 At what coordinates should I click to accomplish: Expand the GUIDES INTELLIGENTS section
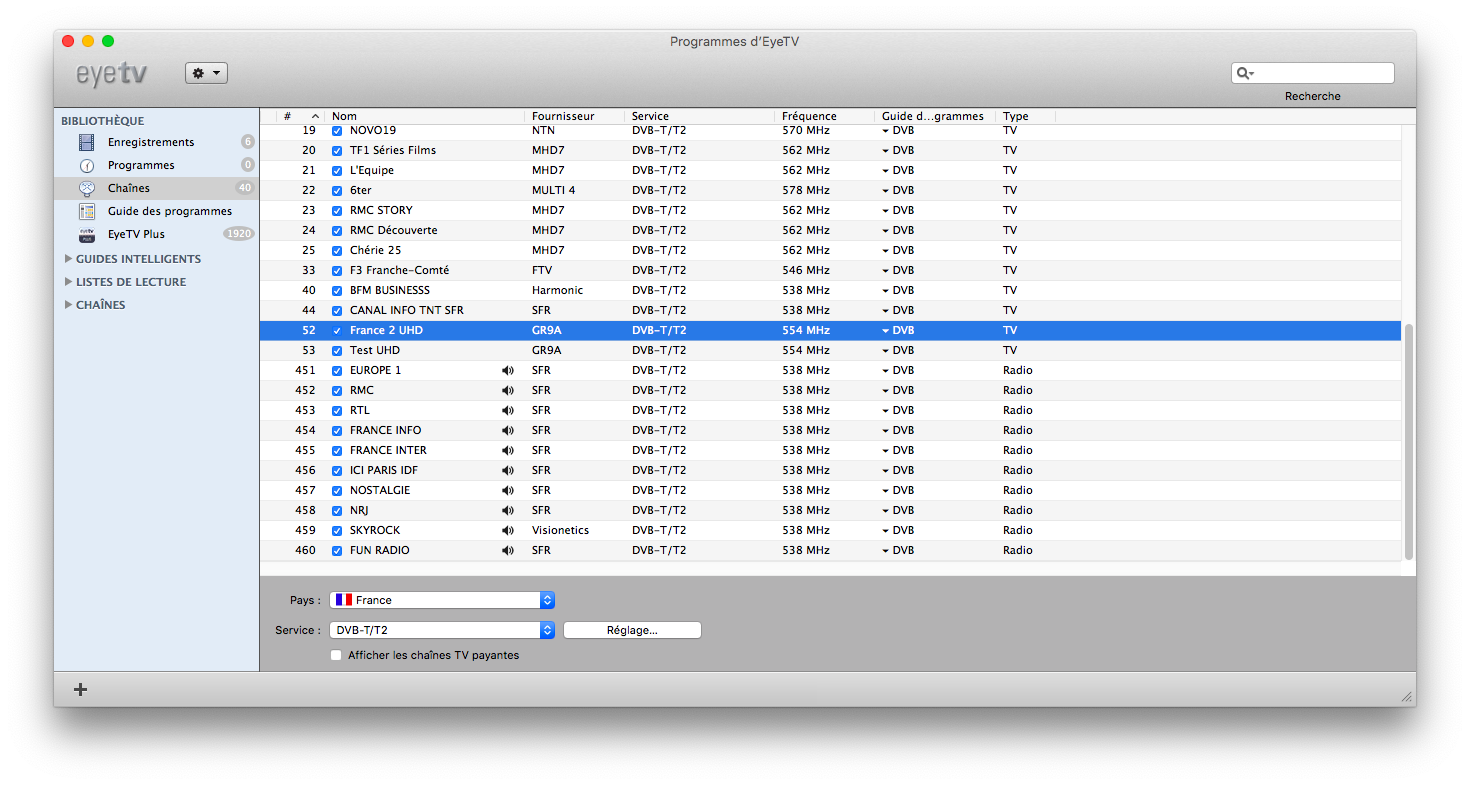point(68,259)
